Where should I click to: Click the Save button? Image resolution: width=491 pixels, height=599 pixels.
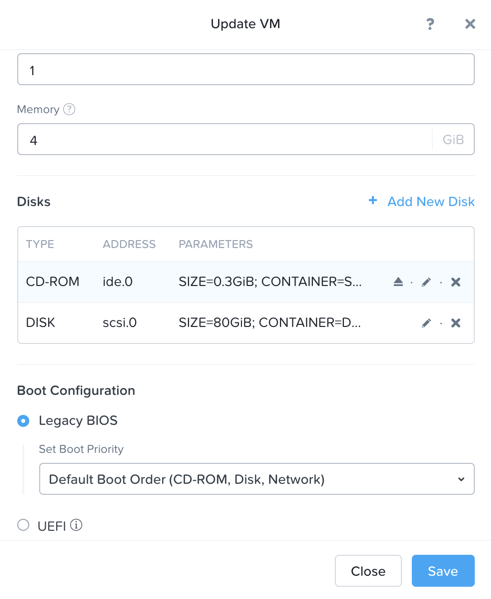(443, 571)
